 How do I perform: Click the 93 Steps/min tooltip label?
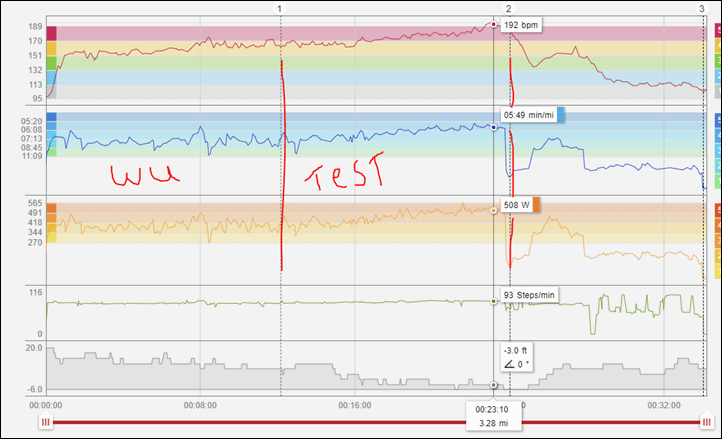point(529,295)
